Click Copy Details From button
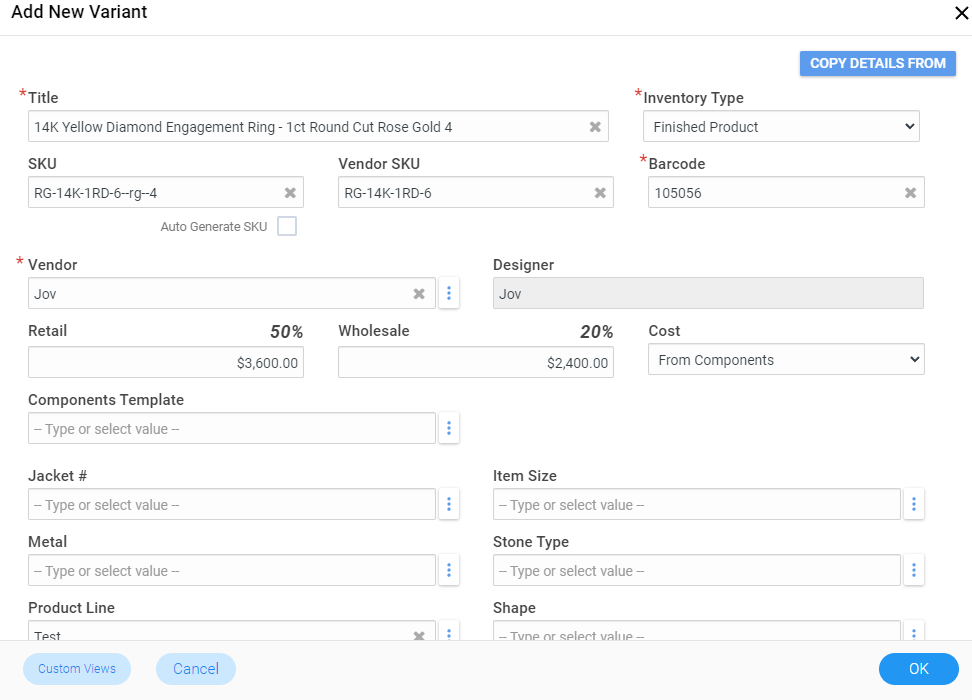Image resolution: width=972 pixels, height=700 pixels. coord(877,64)
